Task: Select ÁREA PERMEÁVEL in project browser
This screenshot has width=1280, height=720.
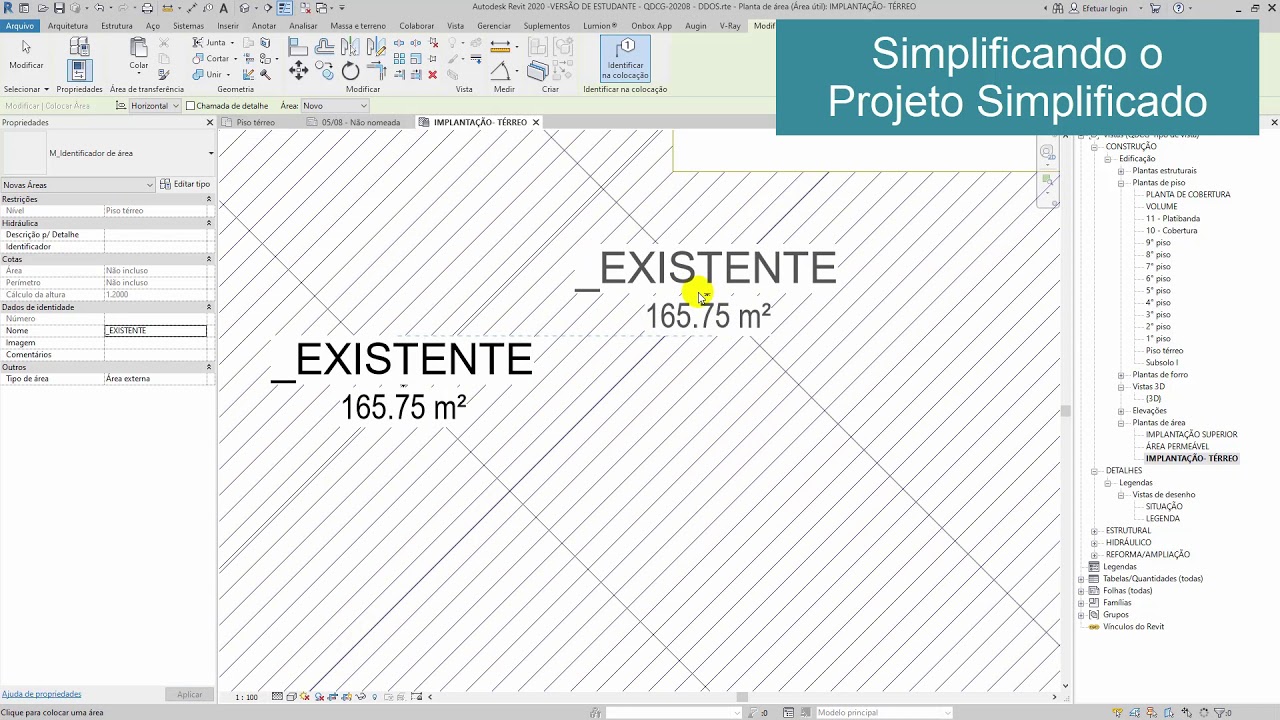Action: [x=1177, y=447]
